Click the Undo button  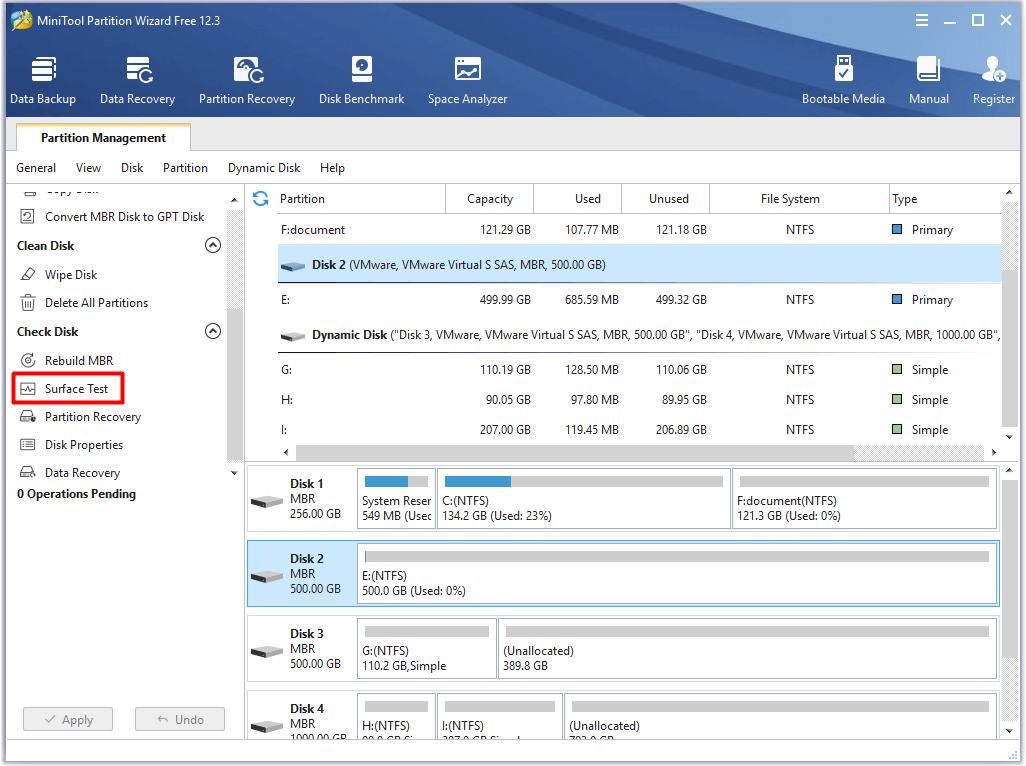click(x=180, y=719)
